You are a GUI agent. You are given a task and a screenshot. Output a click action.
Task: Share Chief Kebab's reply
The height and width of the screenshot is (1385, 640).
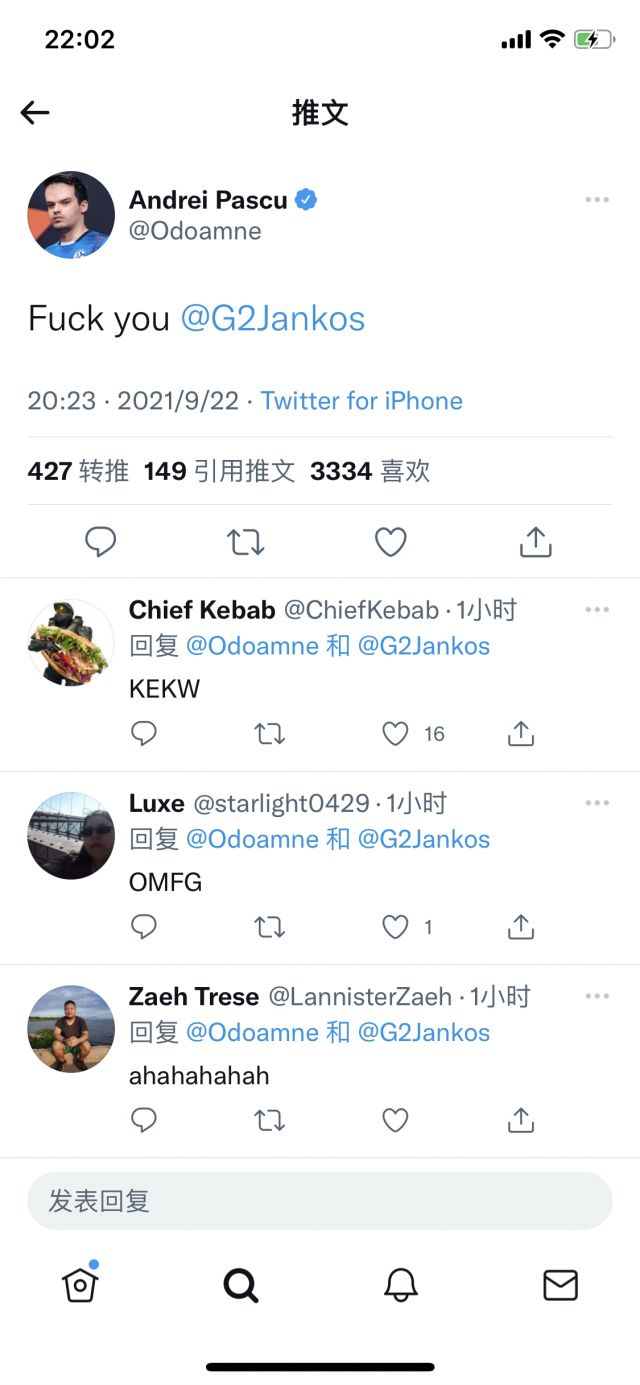point(520,734)
